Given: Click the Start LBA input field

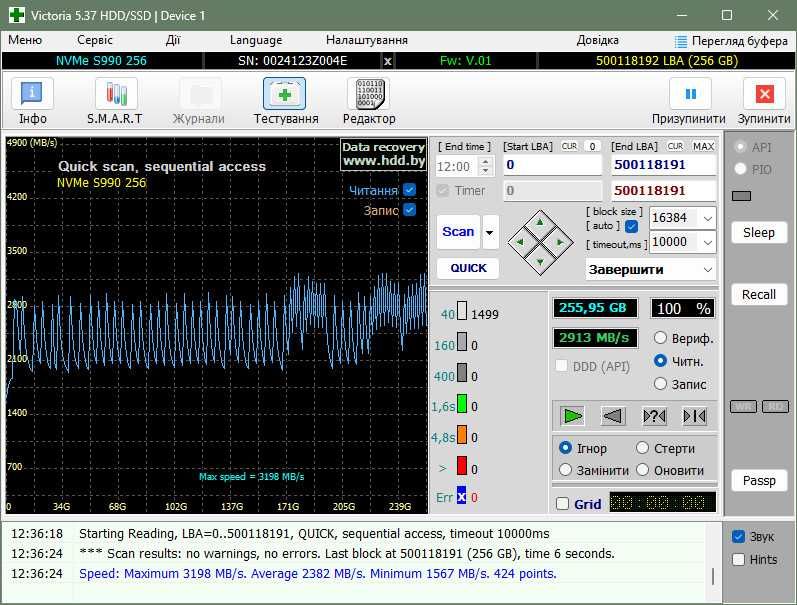Looking at the screenshot, I should coord(552,165).
